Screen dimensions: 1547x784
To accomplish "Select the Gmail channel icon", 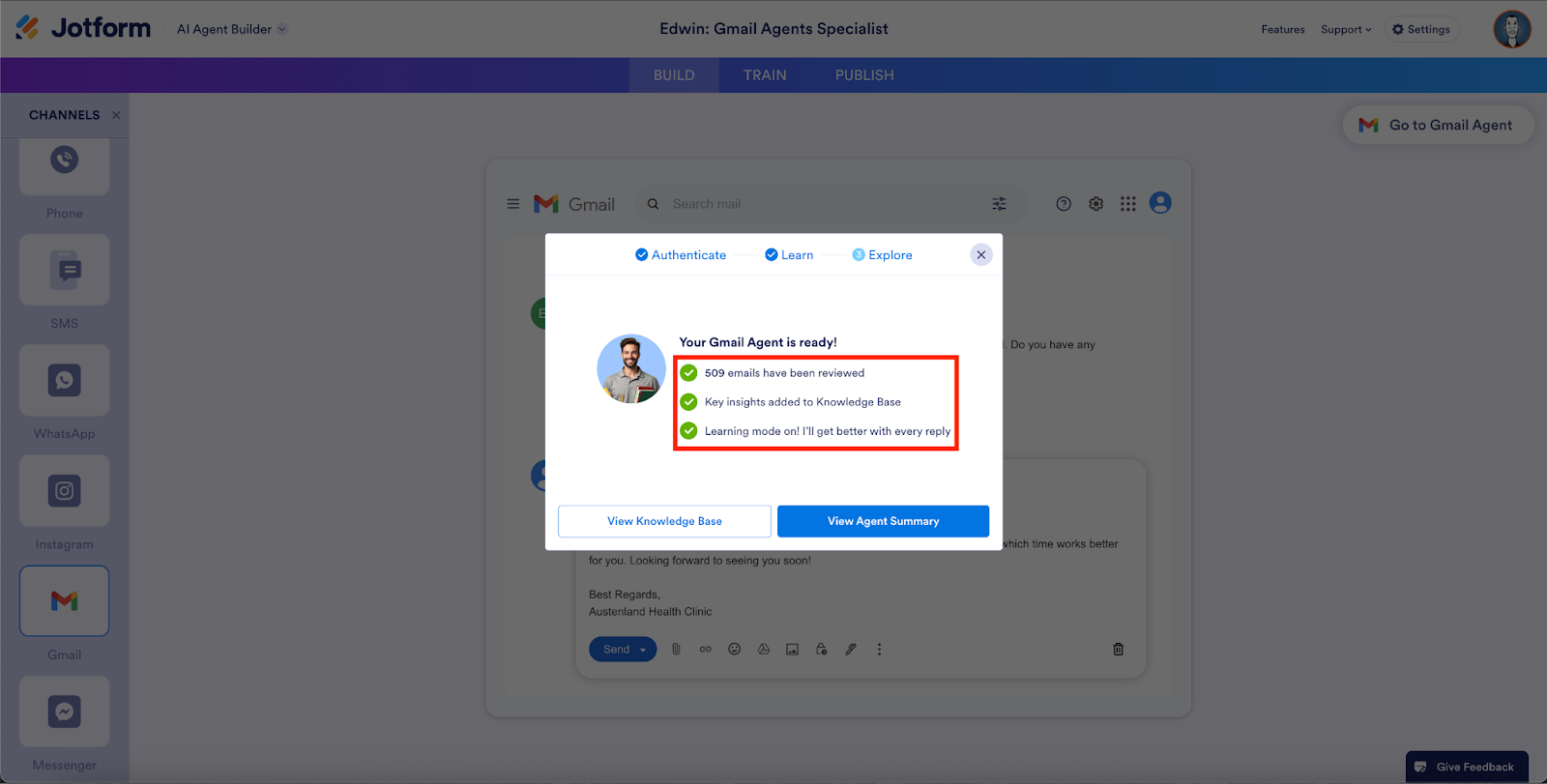I will (65, 601).
